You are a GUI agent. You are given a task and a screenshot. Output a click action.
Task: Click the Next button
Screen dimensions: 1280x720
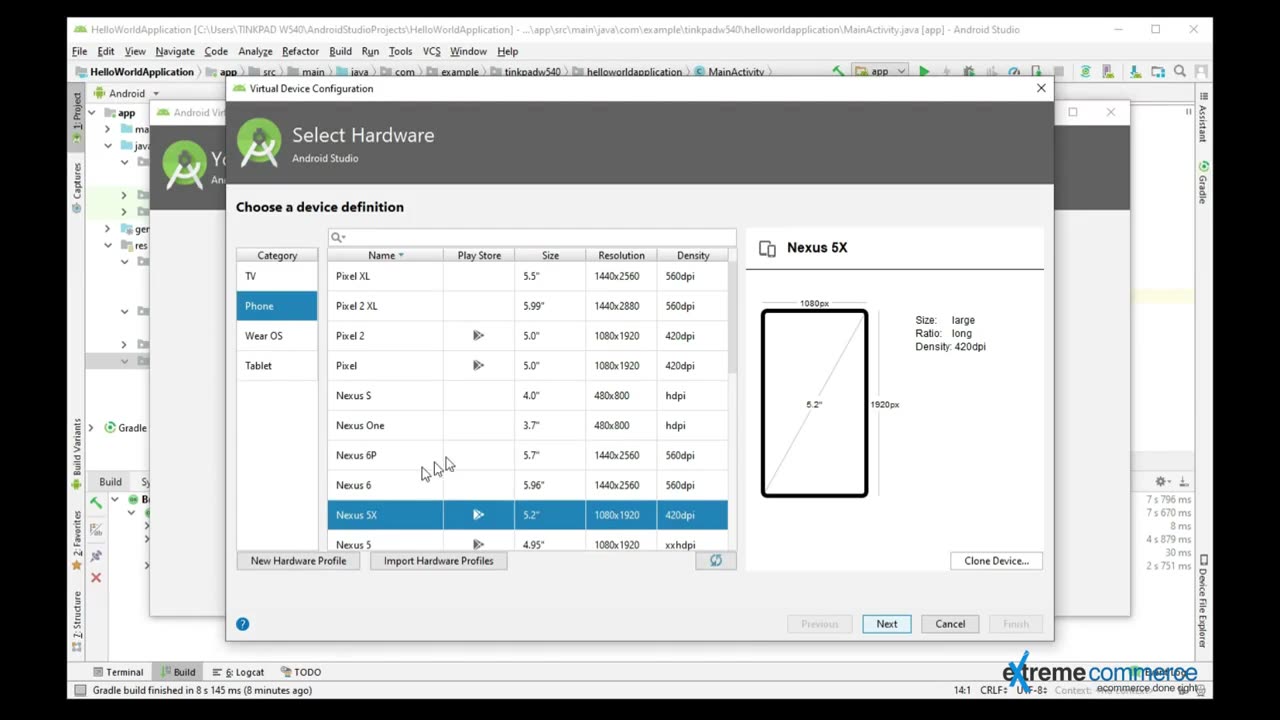pyautogui.click(x=887, y=624)
